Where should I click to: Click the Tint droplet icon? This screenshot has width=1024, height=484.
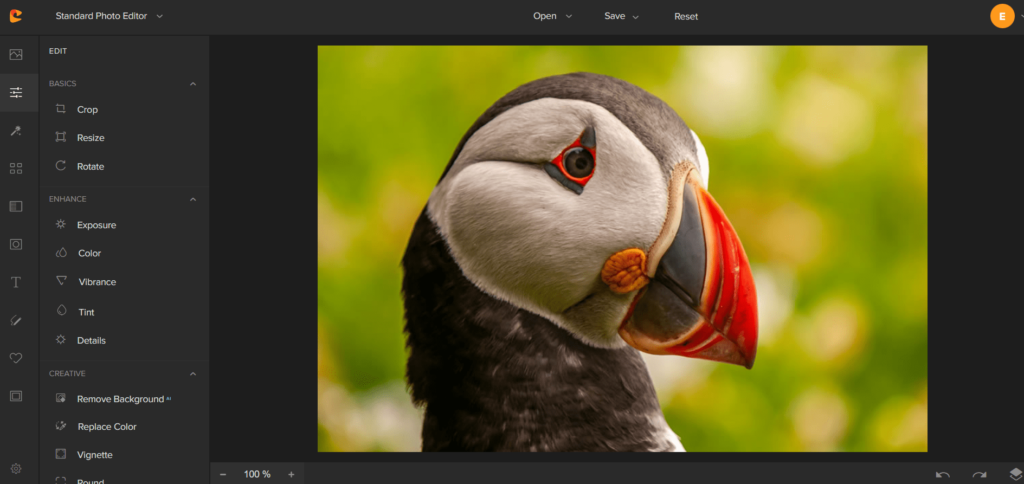pyautogui.click(x=61, y=311)
